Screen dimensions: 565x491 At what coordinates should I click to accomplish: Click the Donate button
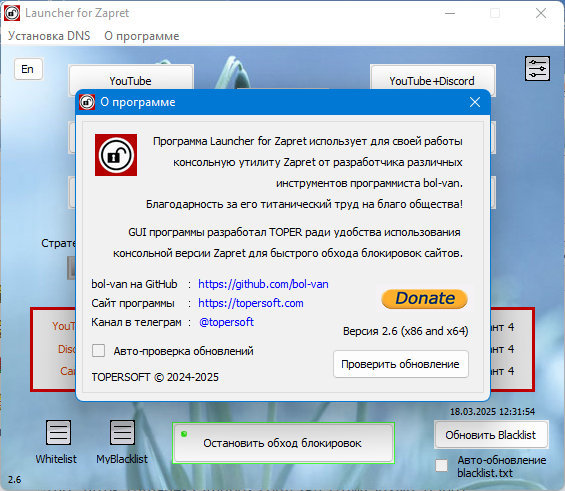[424, 299]
